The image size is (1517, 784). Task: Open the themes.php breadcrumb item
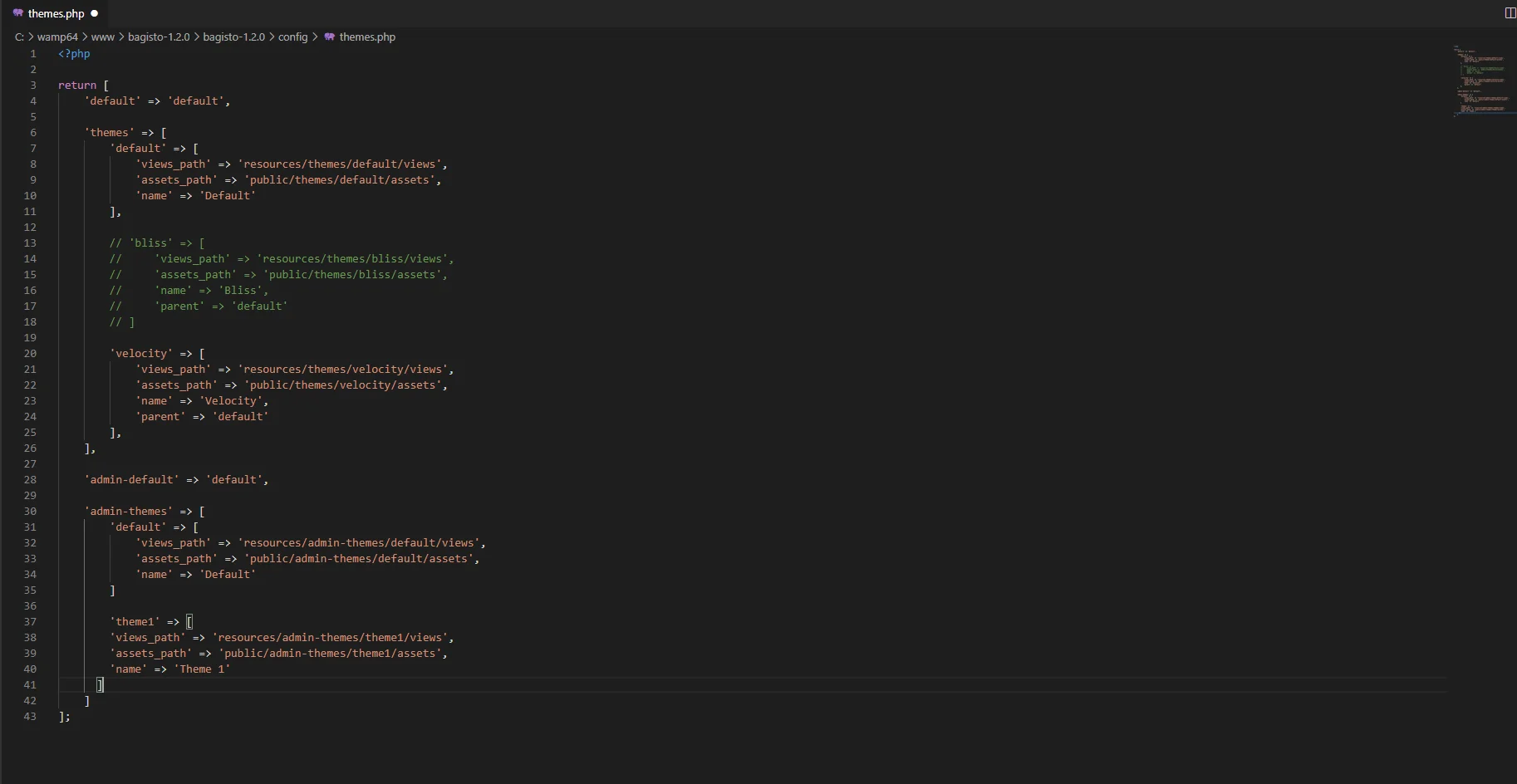[x=367, y=37]
